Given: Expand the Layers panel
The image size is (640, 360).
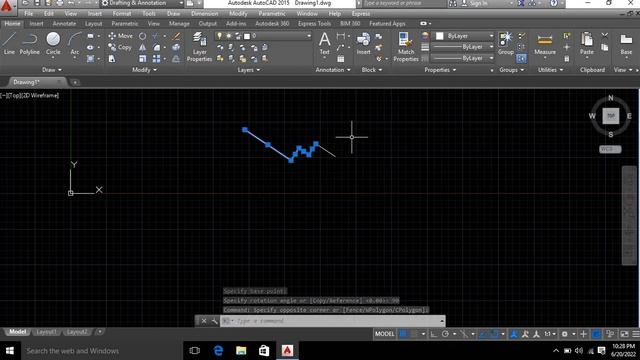Looking at the screenshot, I should [x=249, y=70].
